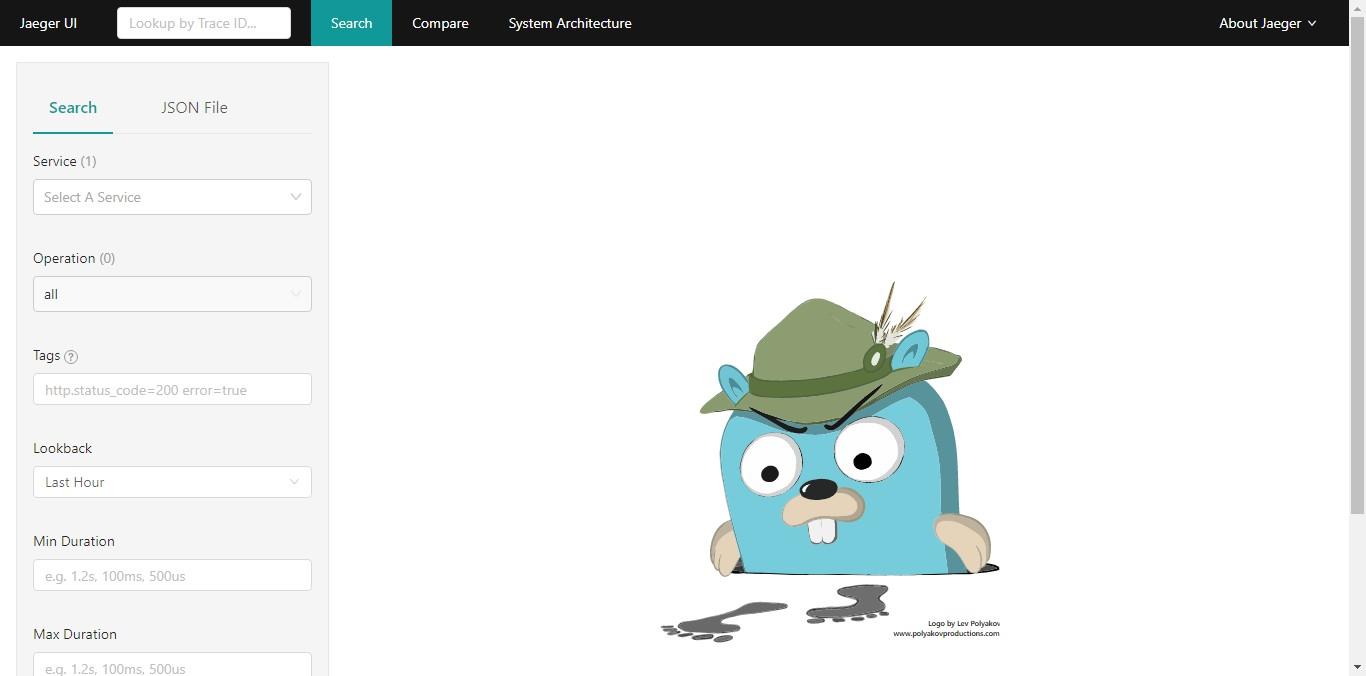Go to the Compare page
Screen dimensions: 1366x676
pyautogui.click(x=440, y=23)
